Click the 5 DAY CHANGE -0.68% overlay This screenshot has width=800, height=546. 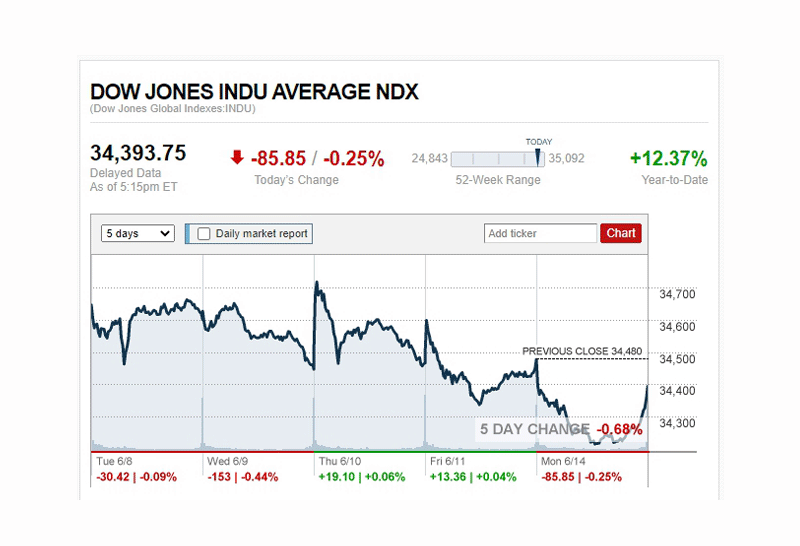[559, 430]
